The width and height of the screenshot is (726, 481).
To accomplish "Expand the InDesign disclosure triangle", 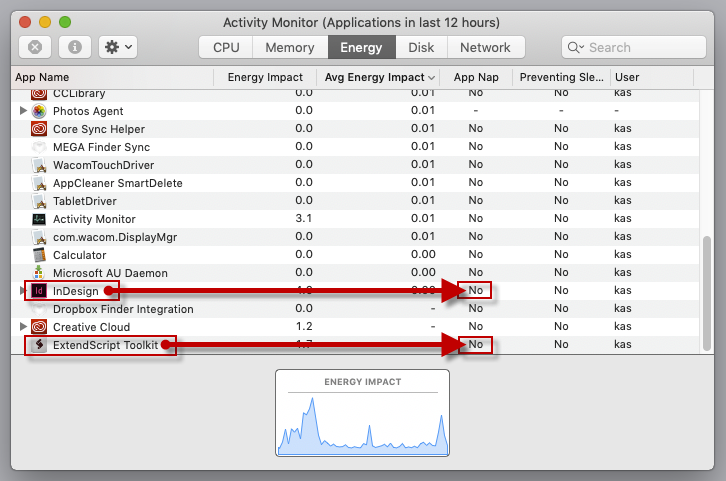I will click(x=22, y=291).
